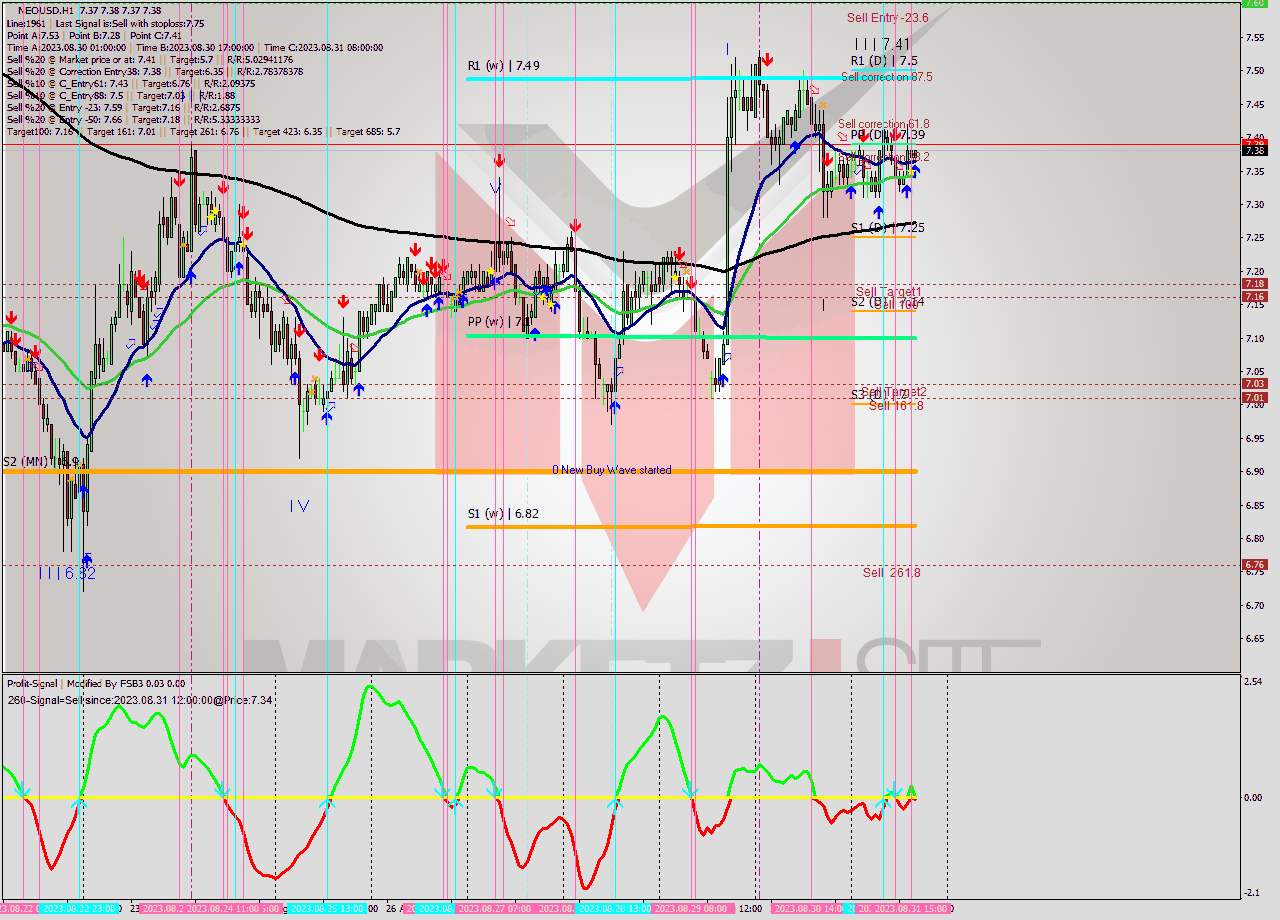This screenshot has height=920, width=1280.
Task: Click the 'I I I 6.32' wave label
Action: click(67, 573)
